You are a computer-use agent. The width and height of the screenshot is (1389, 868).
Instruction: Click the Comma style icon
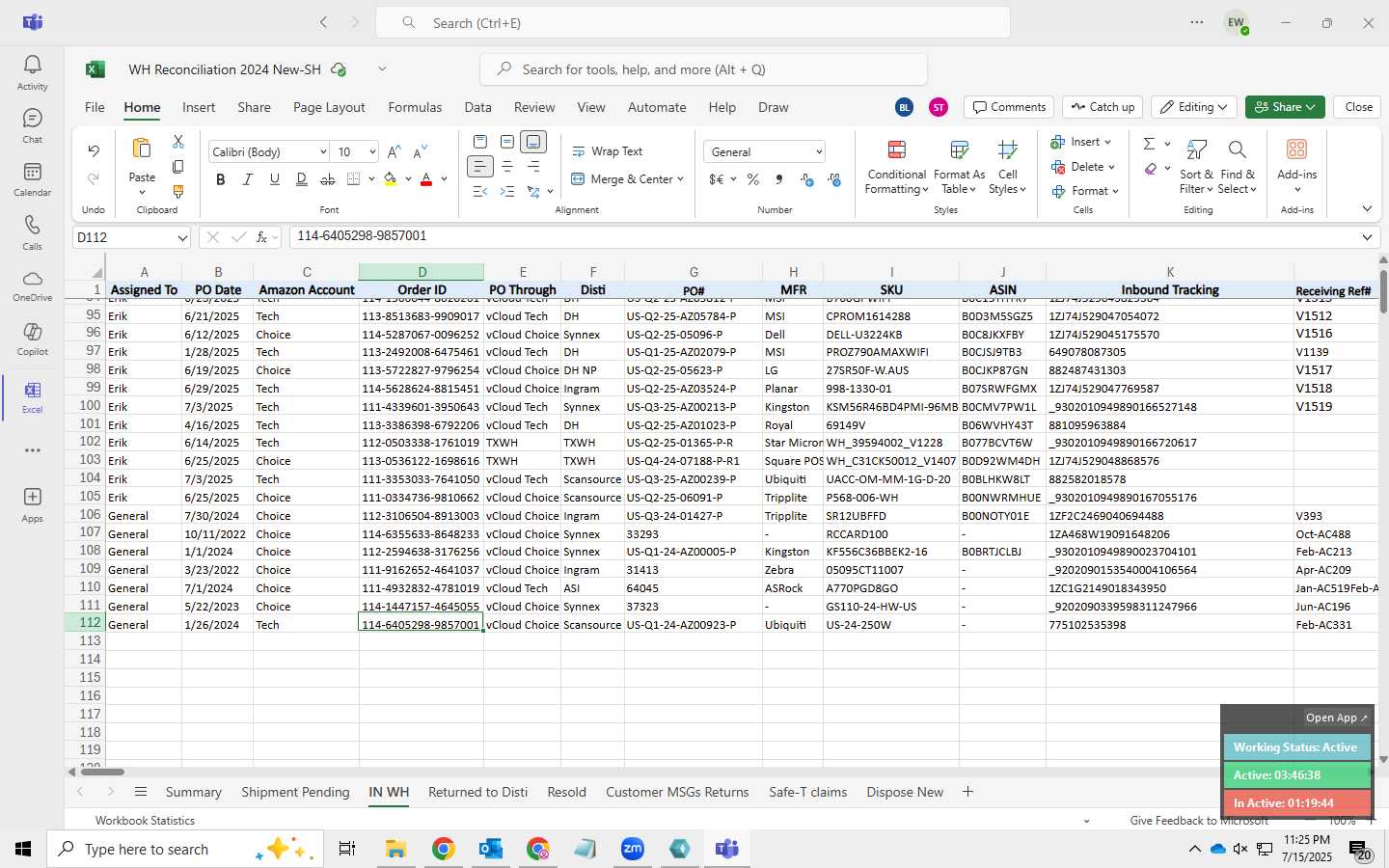778,179
